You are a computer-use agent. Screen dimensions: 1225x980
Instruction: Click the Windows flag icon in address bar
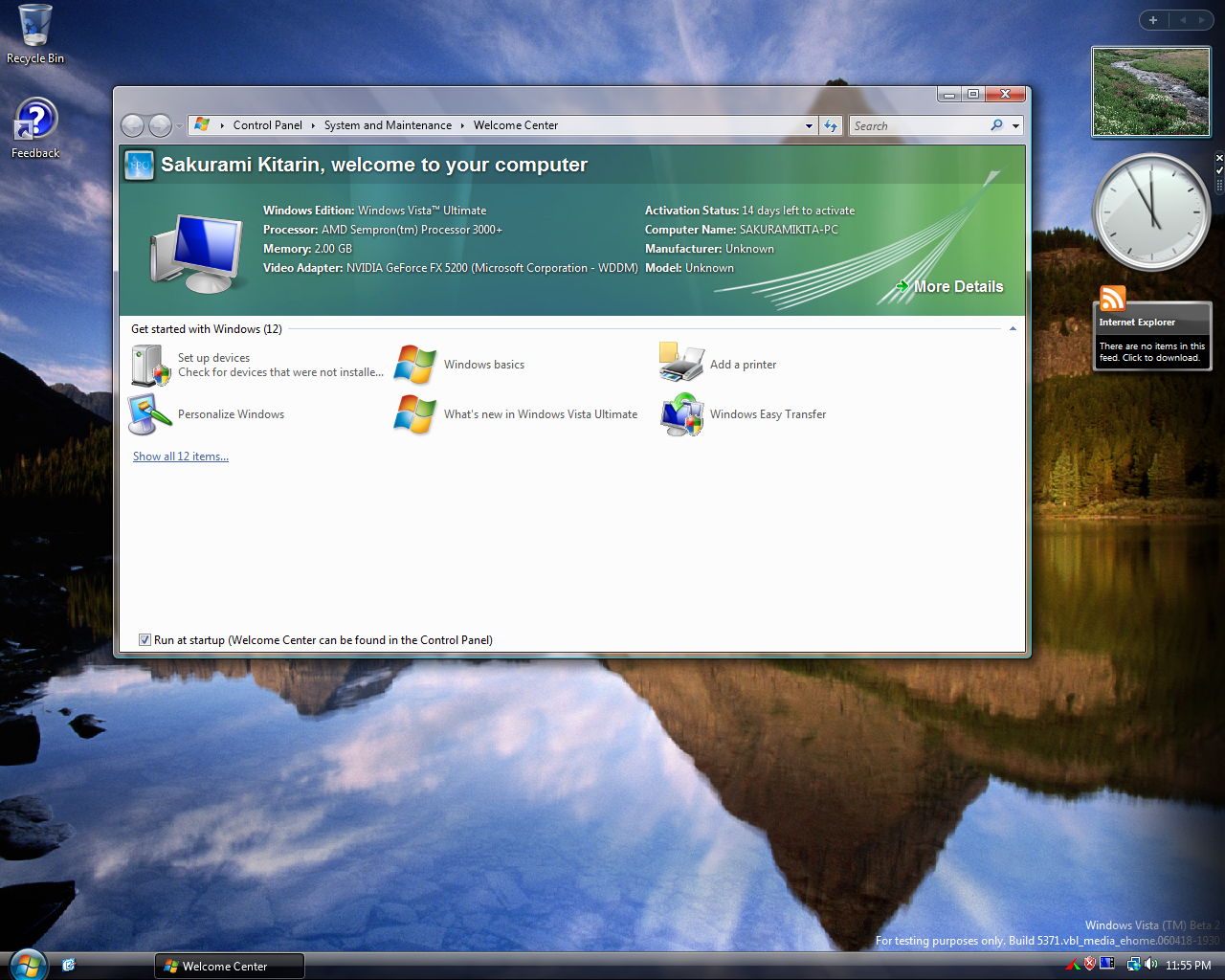tap(202, 124)
